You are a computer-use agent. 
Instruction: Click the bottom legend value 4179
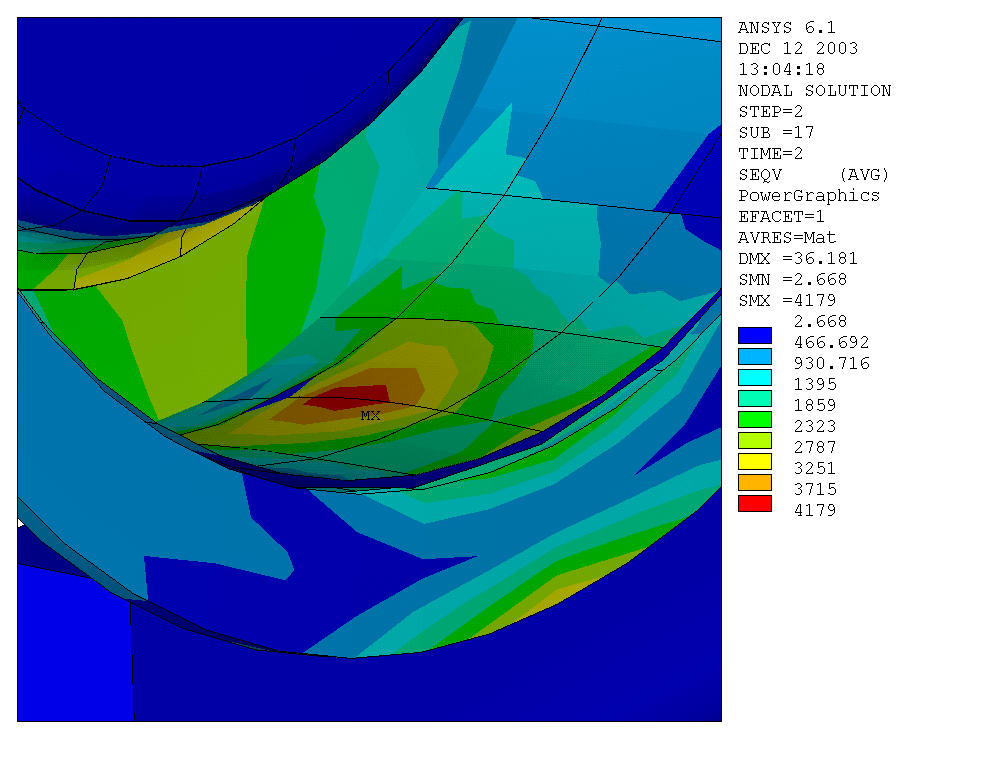point(815,510)
